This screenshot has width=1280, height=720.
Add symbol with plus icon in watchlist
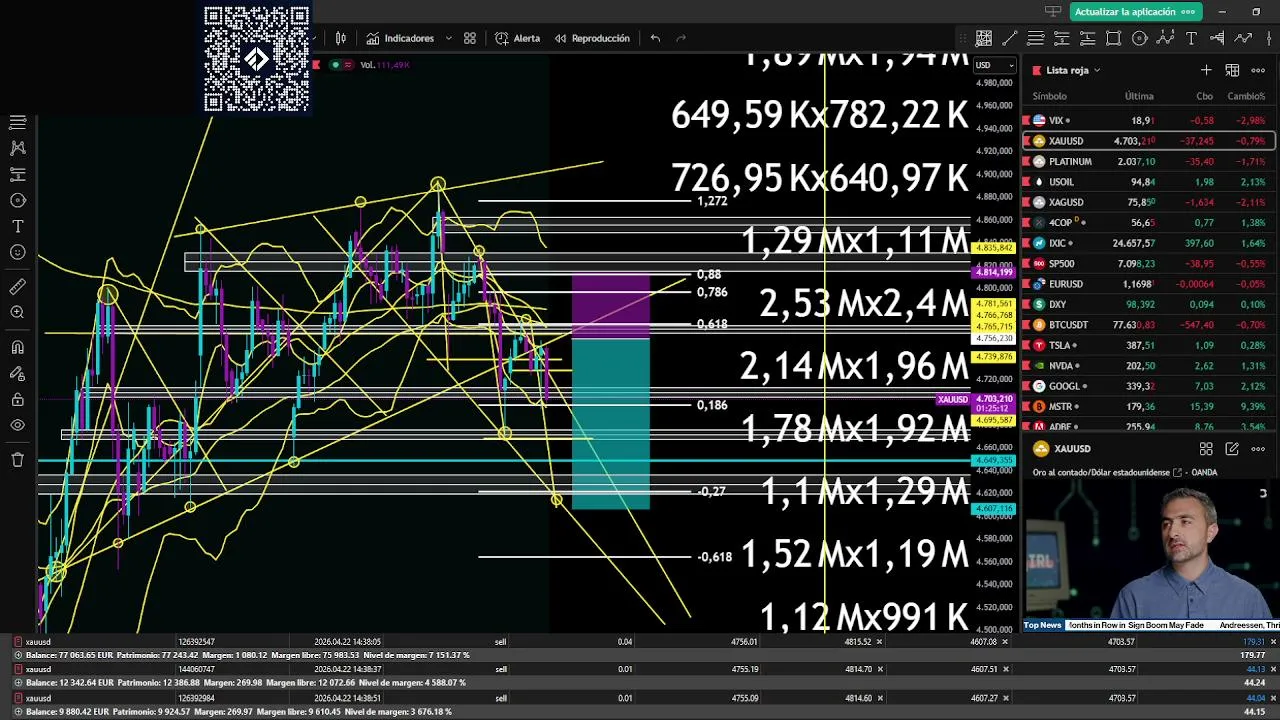point(1206,70)
